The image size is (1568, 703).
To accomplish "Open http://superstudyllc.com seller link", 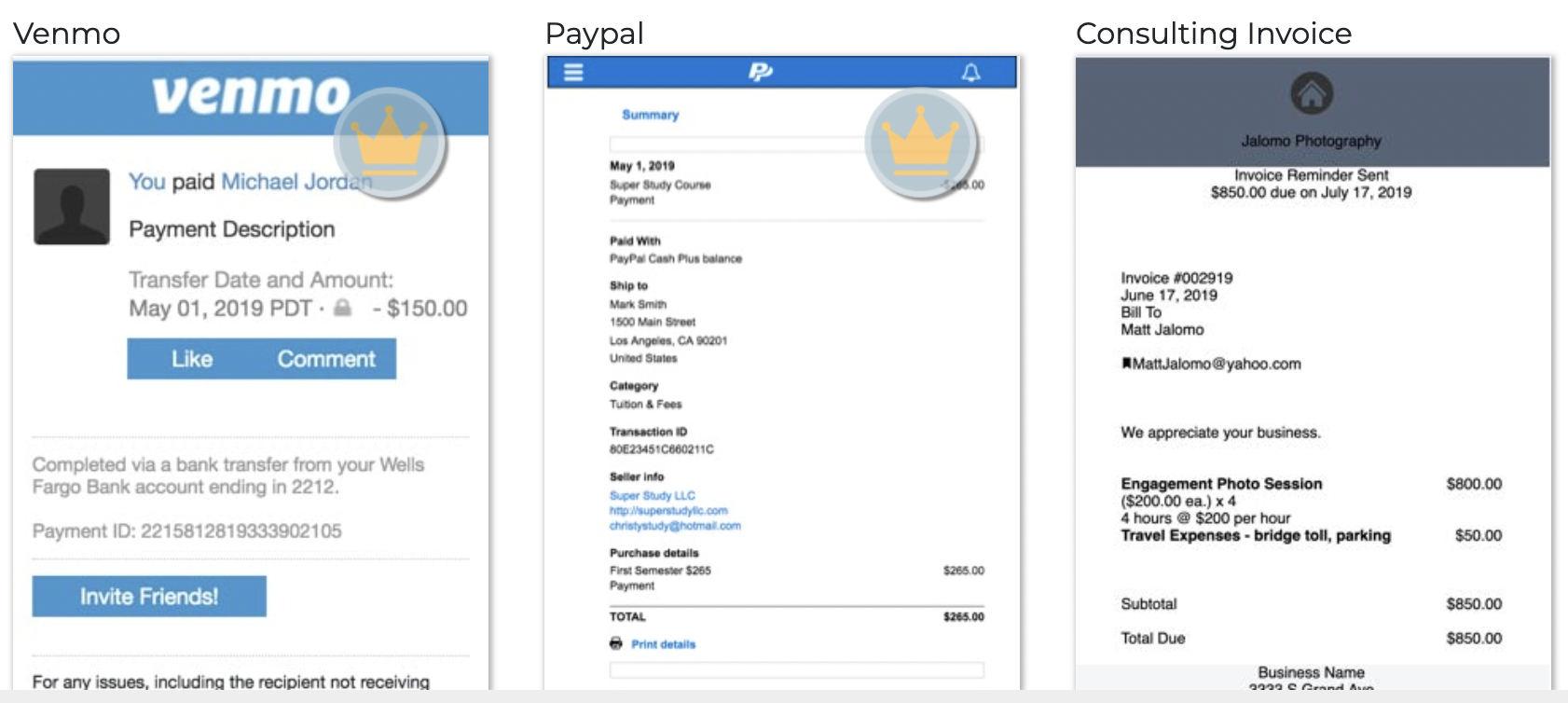I will tap(668, 511).
